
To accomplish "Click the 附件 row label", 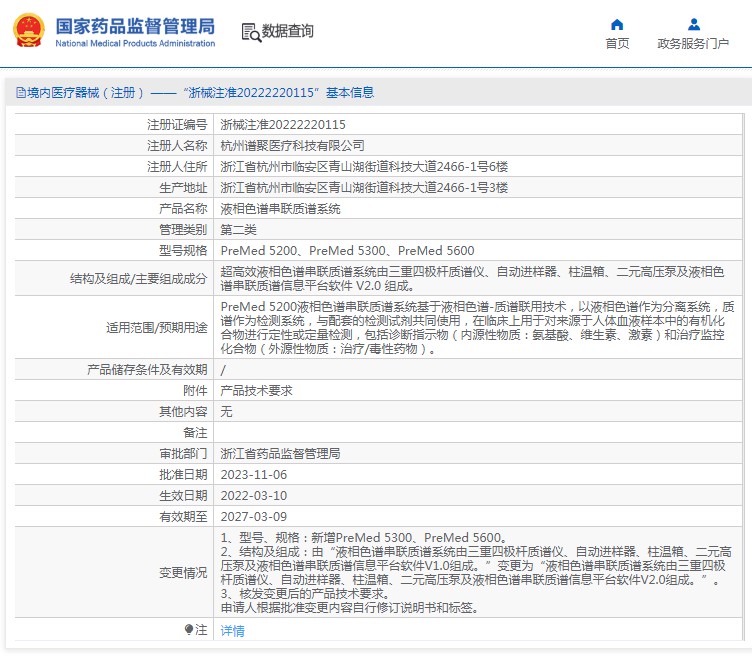I will coord(195,391).
